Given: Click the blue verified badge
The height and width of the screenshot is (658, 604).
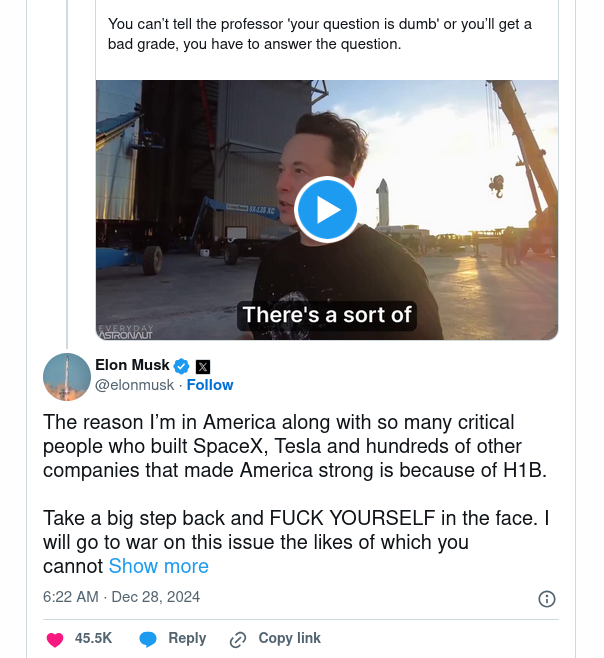Looking at the screenshot, I should pyautogui.click(x=182, y=366).
